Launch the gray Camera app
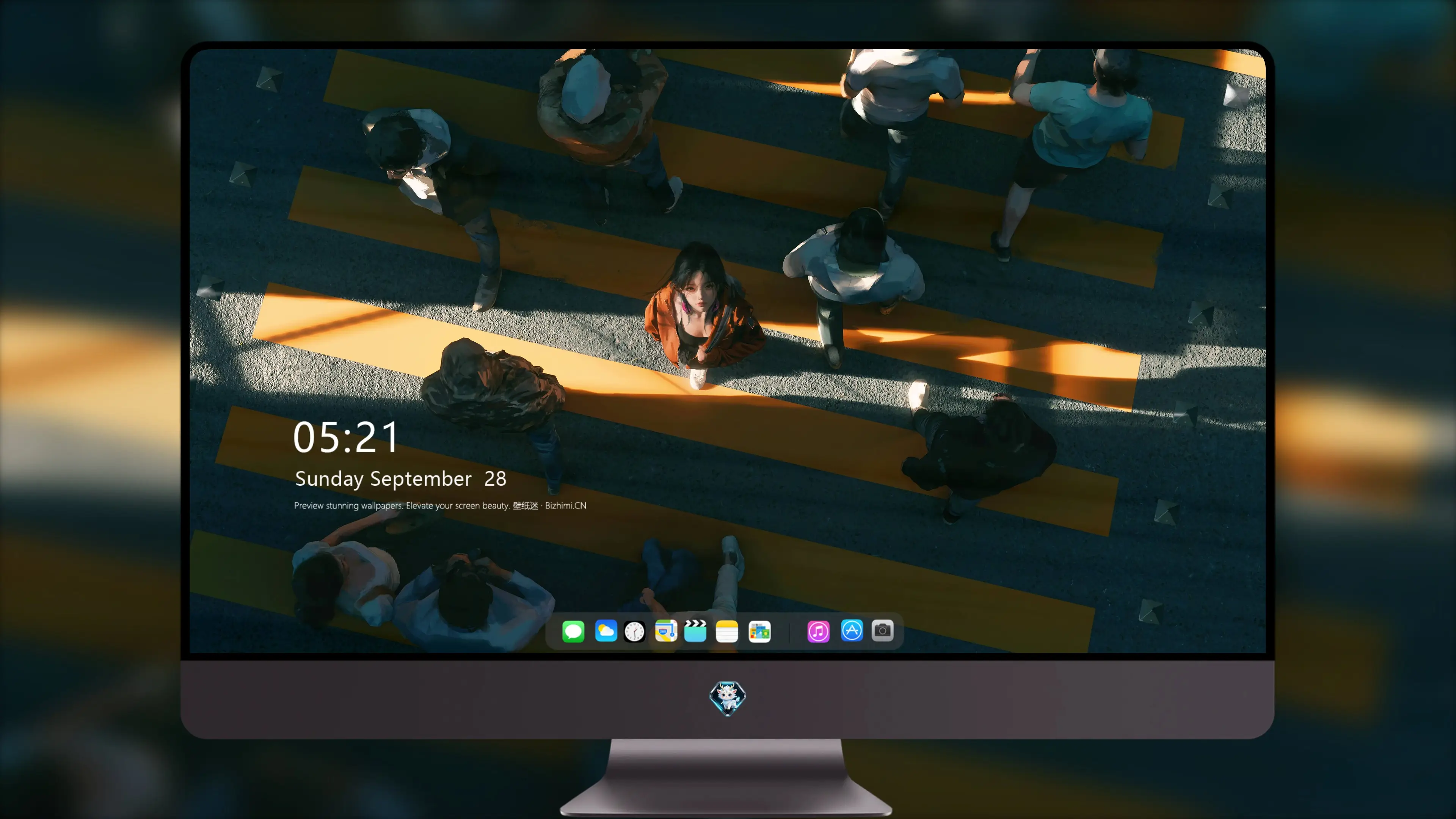This screenshot has height=819, width=1456. [x=882, y=631]
